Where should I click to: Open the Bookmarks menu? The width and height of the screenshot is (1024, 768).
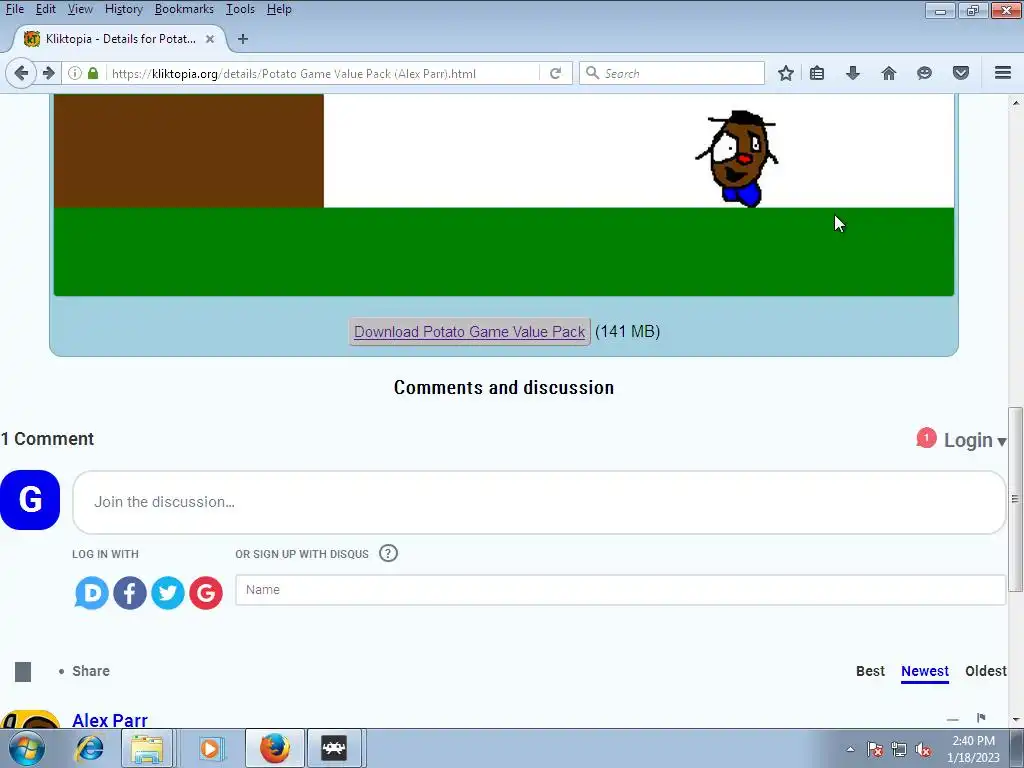[x=184, y=9]
